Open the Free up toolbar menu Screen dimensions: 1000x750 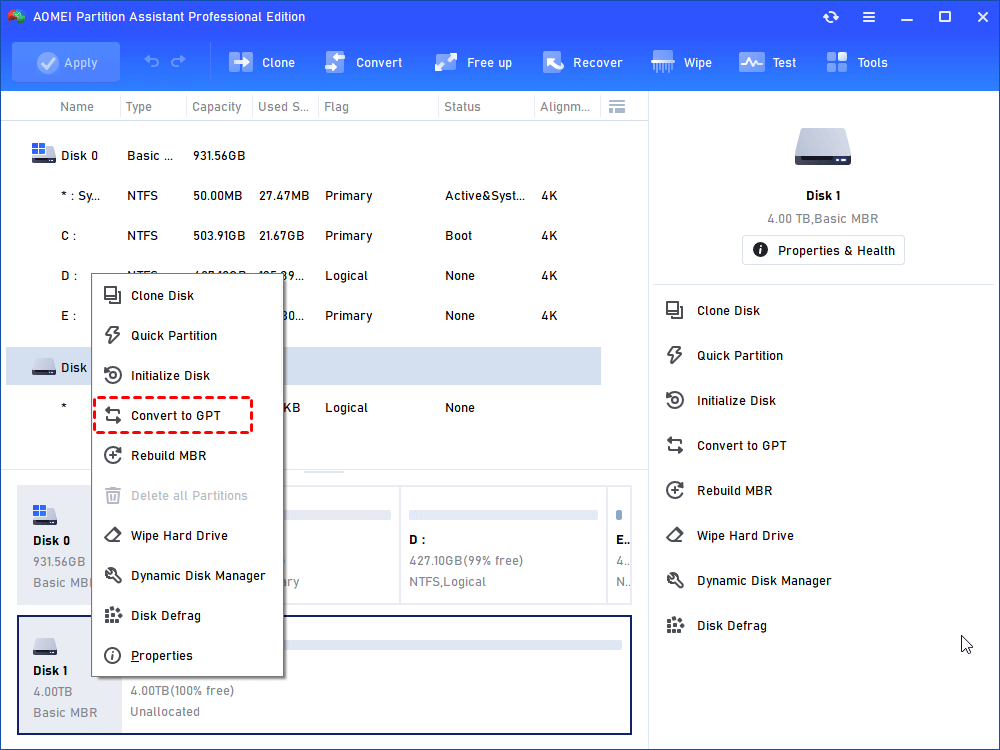point(473,62)
